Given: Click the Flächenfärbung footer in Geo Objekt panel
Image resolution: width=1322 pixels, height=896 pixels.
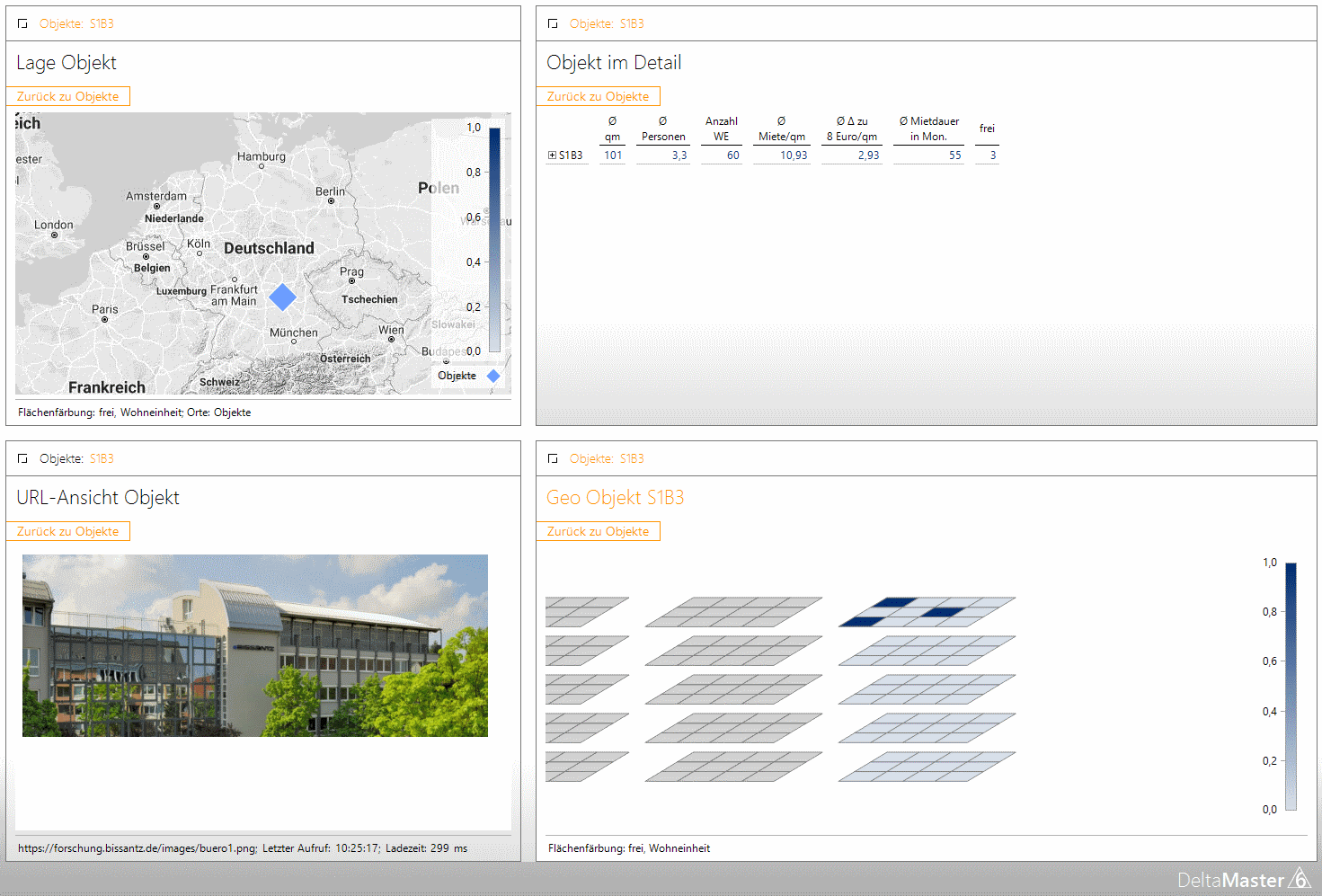Looking at the screenshot, I should (x=629, y=848).
